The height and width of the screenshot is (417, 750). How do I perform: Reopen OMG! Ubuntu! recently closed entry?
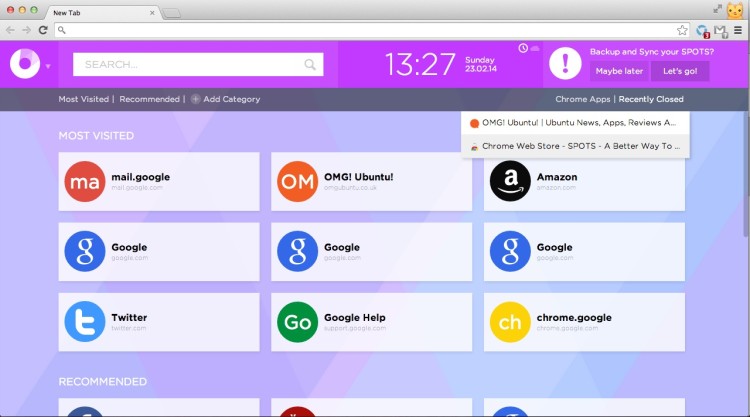tap(575, 123)
